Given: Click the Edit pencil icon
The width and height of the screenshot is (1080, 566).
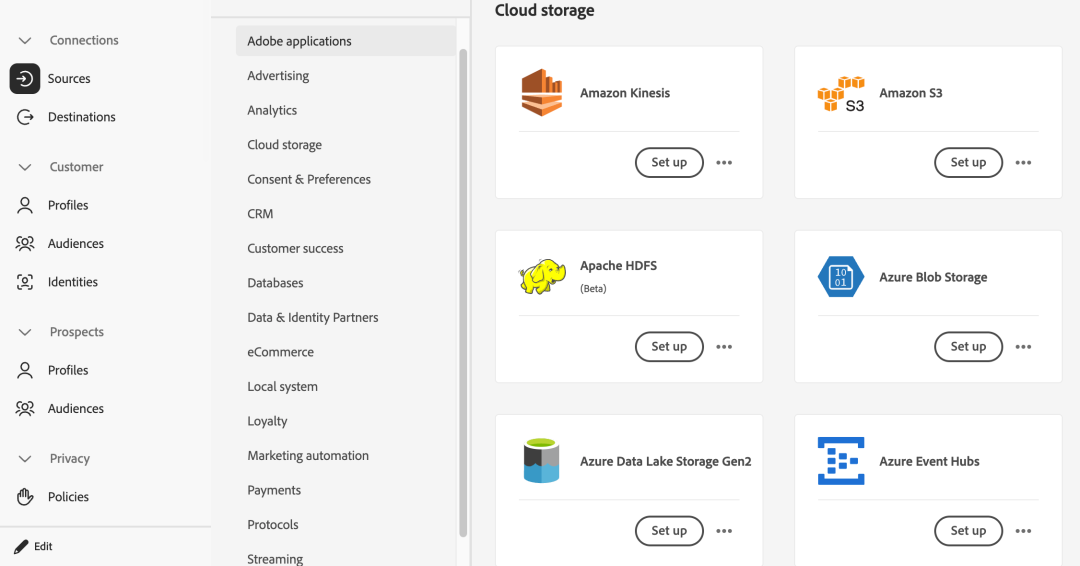Looking at the screenshot, I should coord(21,547).
